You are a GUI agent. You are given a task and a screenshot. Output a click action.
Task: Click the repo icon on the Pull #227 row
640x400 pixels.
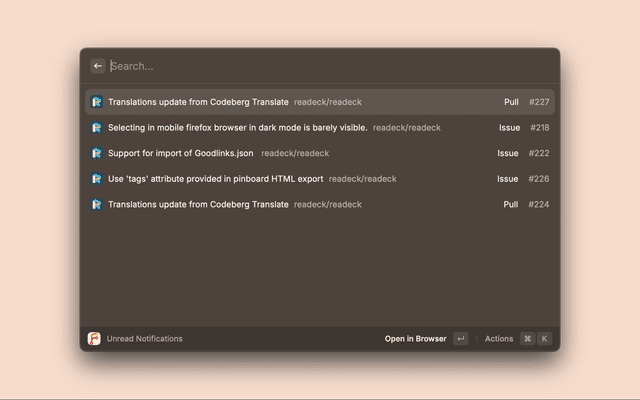[x=97, y=102]
